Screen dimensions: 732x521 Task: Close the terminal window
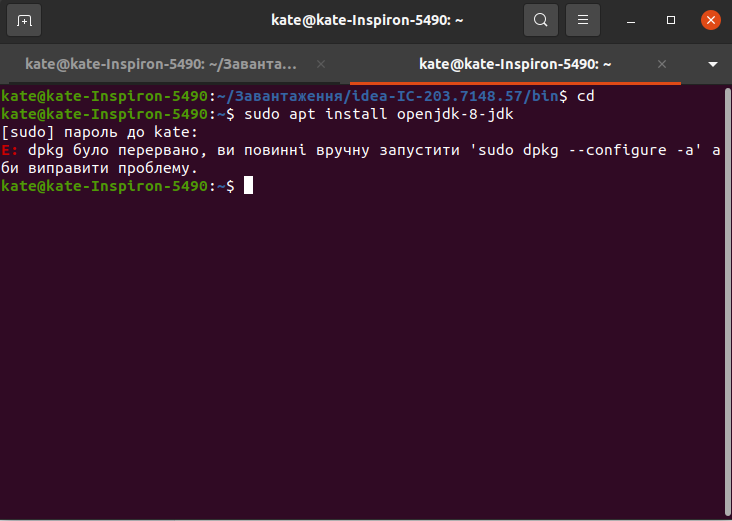click(711, 20)
